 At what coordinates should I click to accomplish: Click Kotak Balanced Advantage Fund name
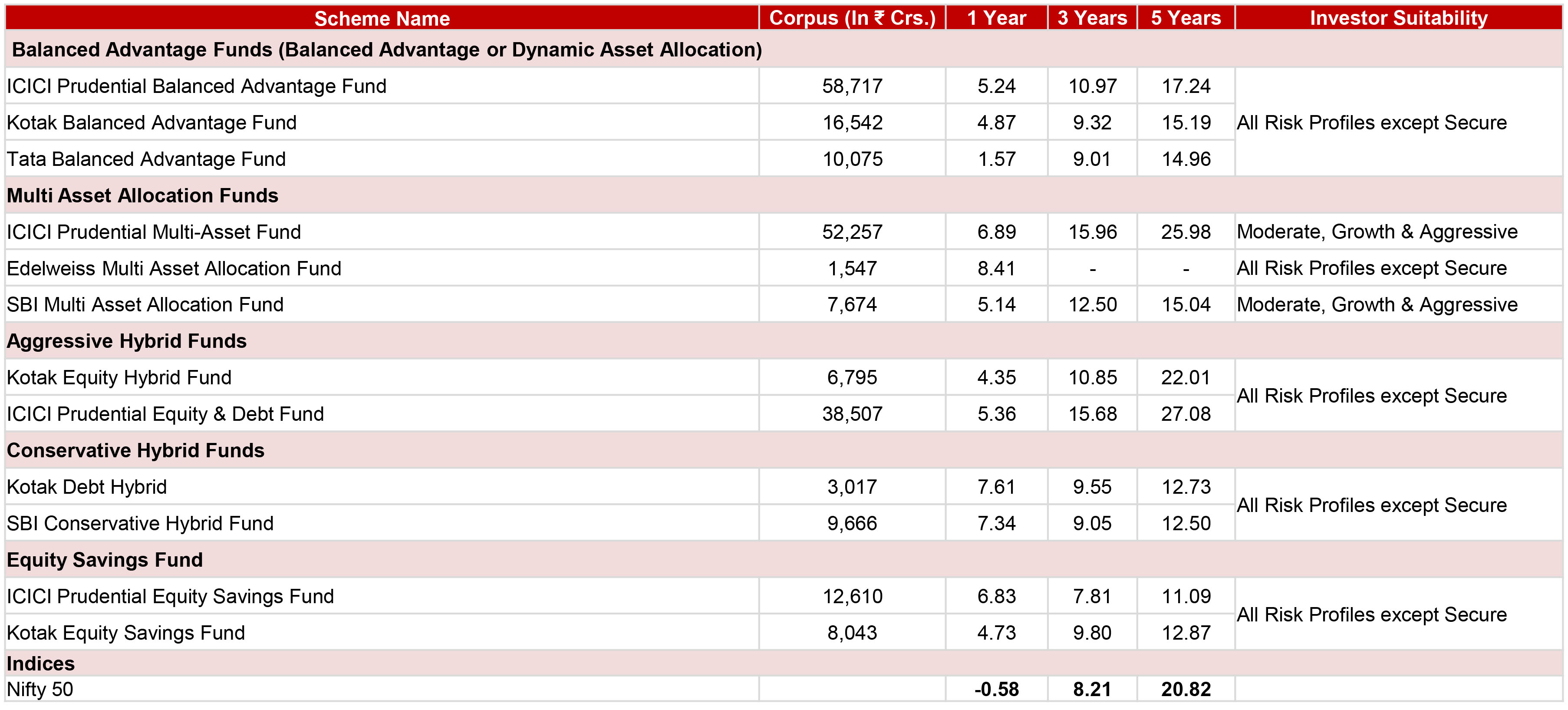click(x=152, y=122)
